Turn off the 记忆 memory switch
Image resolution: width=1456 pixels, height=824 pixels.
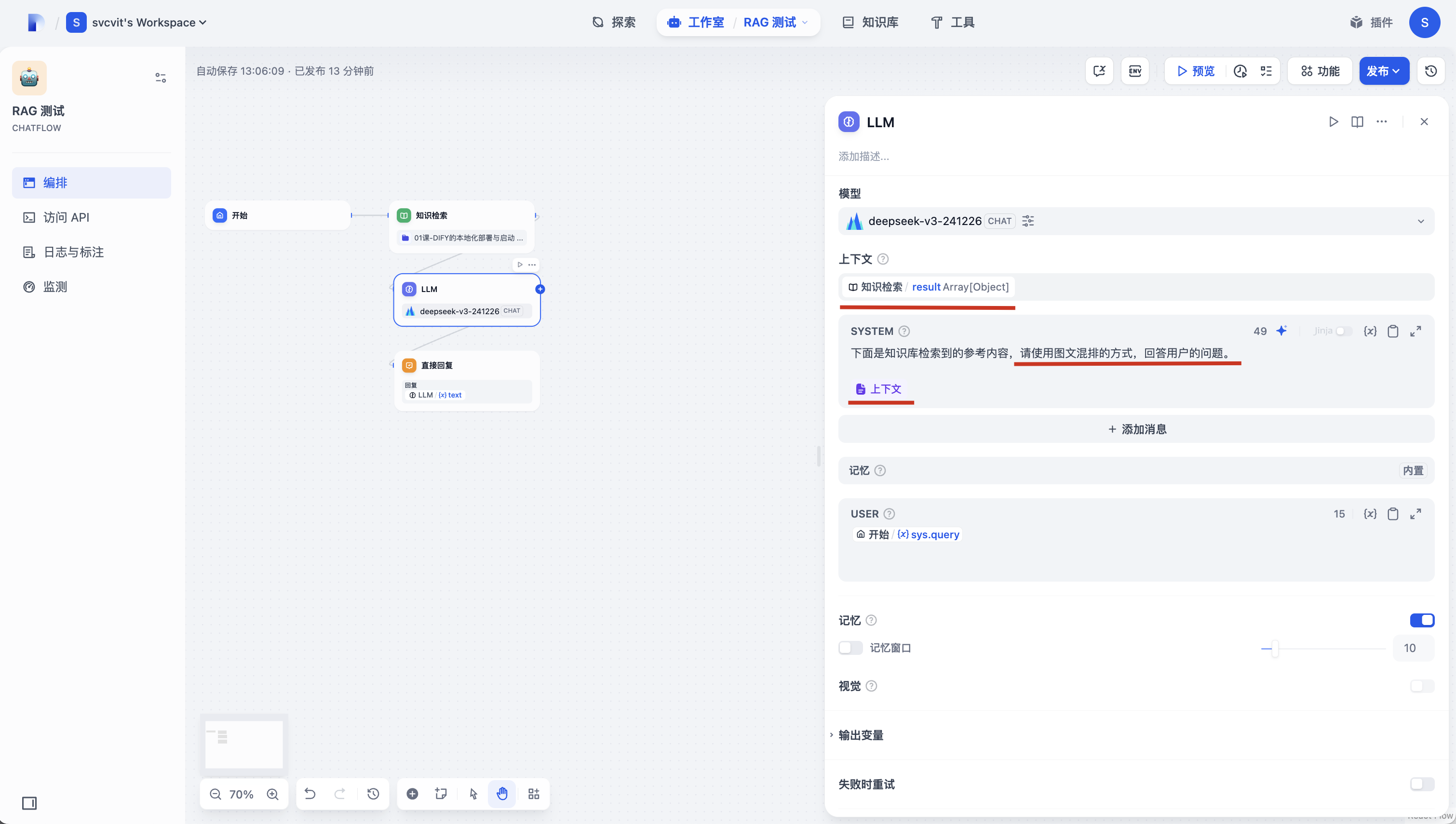[1421, 620]
